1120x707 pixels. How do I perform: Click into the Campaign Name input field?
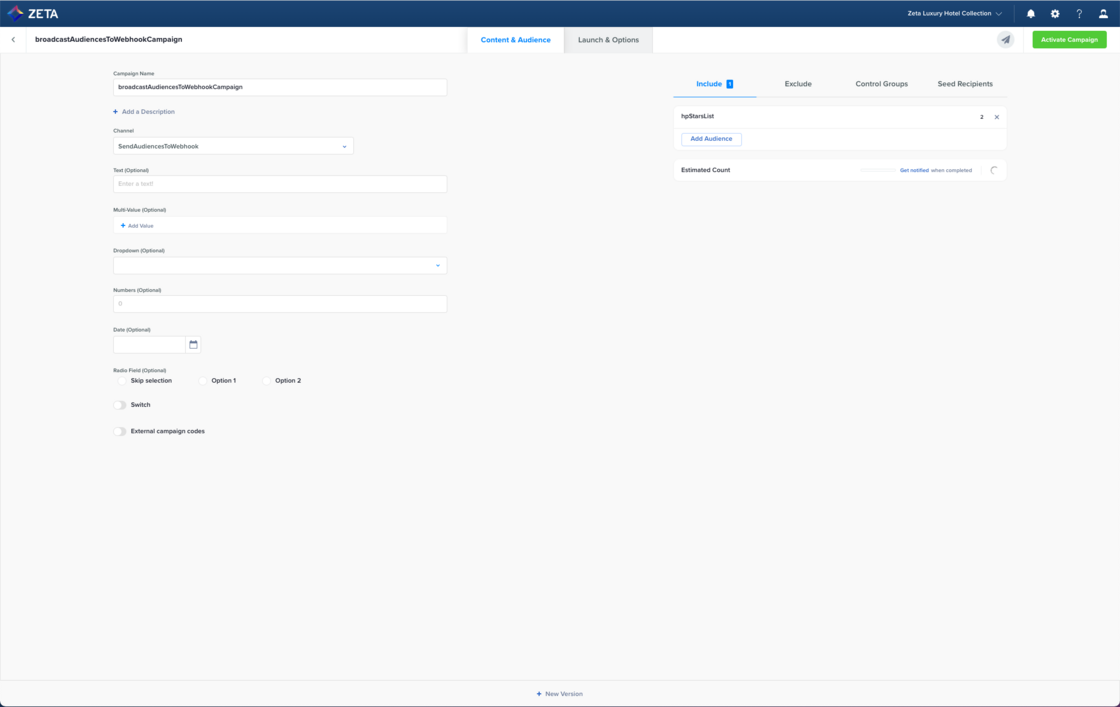(280, 87)
